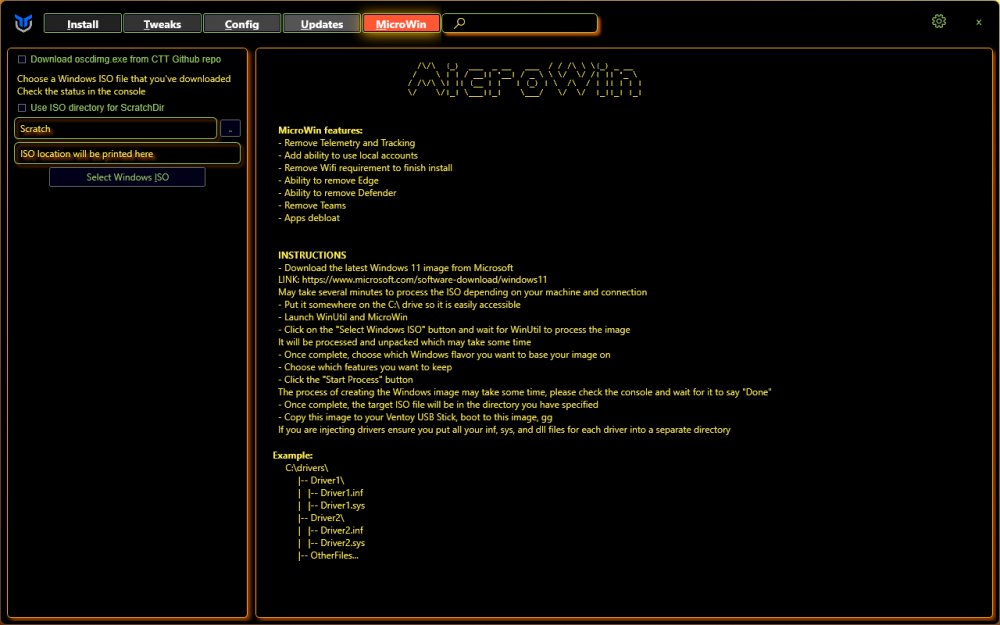Click the 'Start Process' button instruction line

coord(345,379)
